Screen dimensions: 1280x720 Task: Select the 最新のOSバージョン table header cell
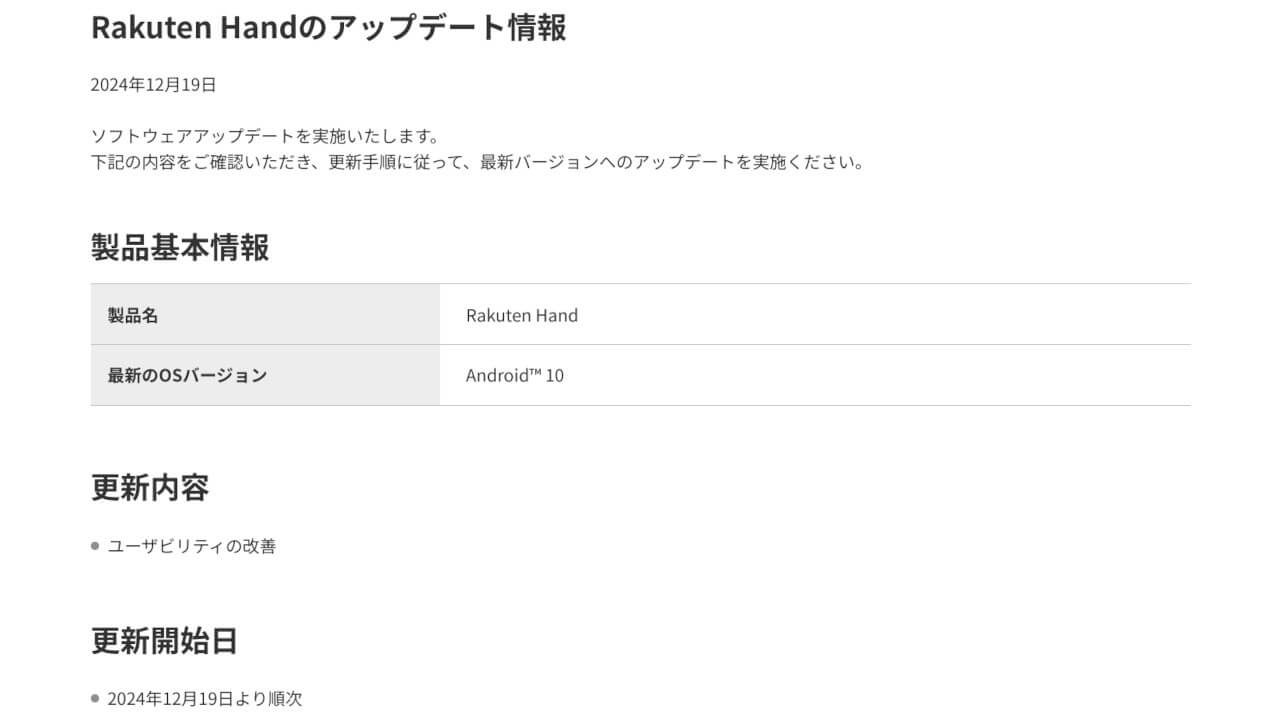(x=265, y=376)
